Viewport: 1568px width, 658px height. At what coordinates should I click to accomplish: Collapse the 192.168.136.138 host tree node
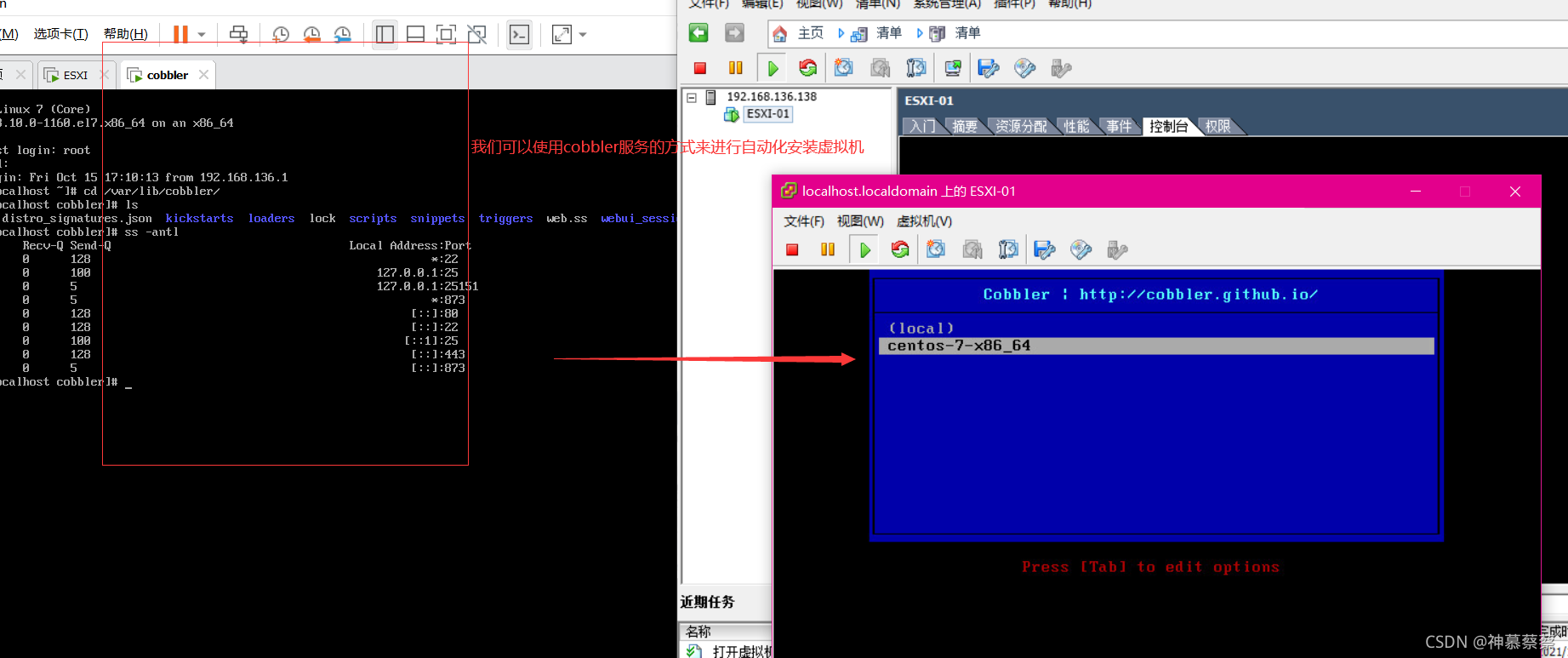tap(692, 97)
